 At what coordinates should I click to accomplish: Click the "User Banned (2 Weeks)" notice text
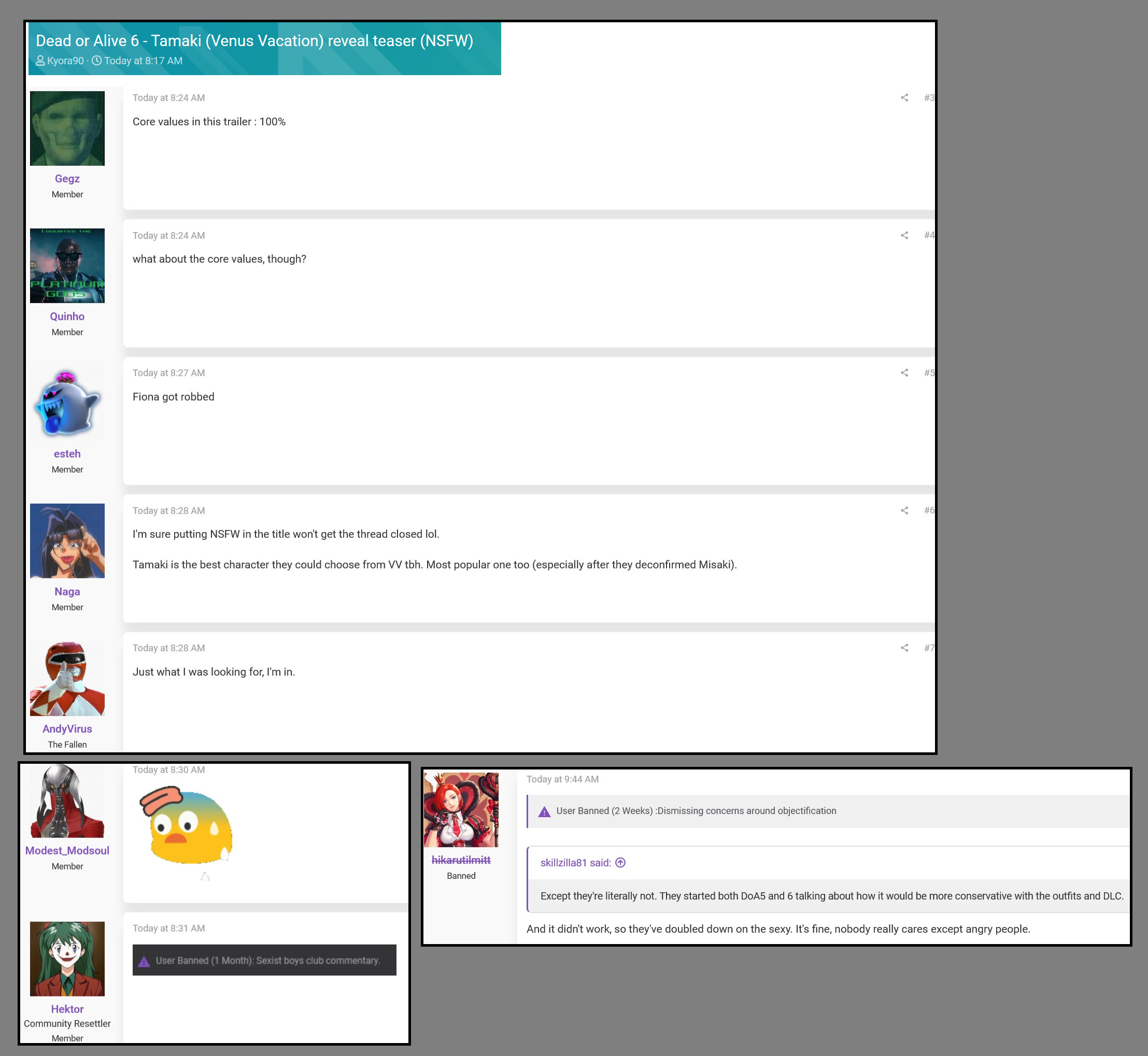pyautogui.click(x=696, y=811)
